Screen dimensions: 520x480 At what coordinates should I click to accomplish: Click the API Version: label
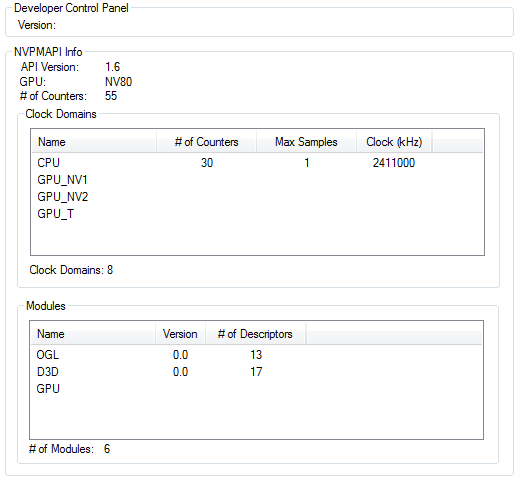(x=50, y=67)
